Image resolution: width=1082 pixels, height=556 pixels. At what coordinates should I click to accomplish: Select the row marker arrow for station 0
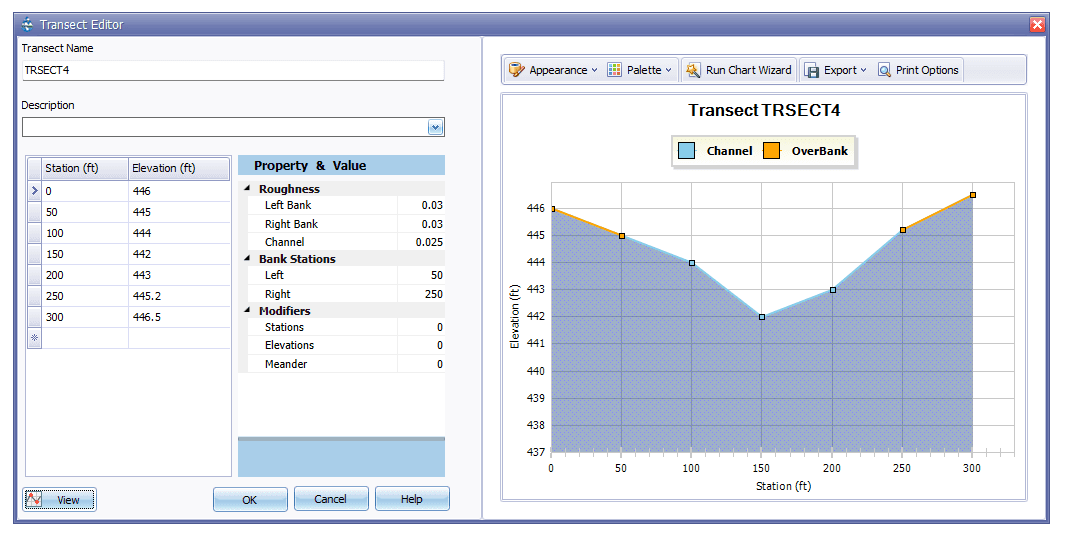(35, 191)
